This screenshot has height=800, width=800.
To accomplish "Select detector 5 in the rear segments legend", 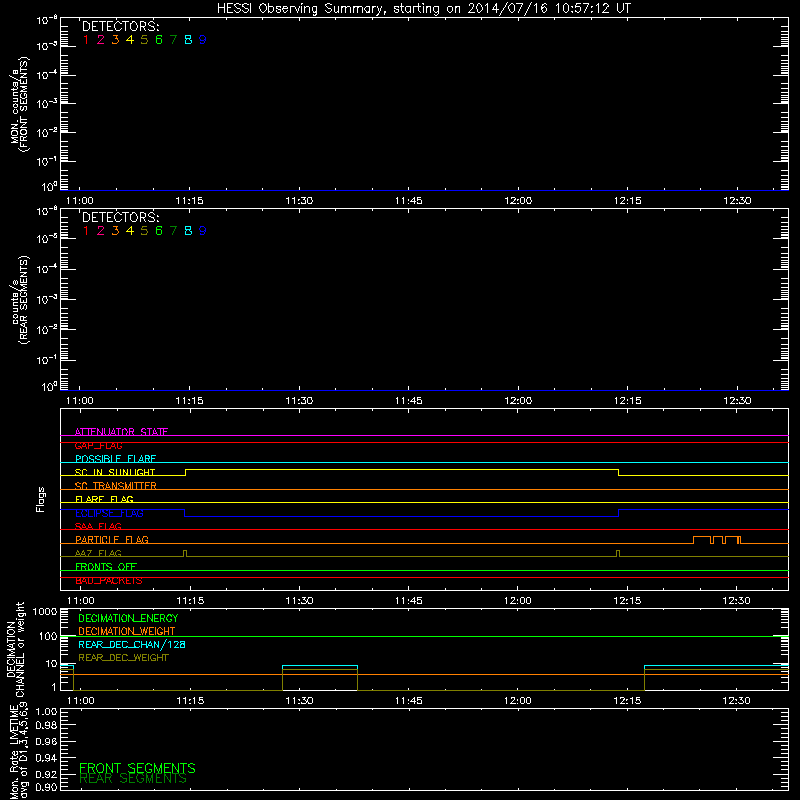I will [144, 231].
